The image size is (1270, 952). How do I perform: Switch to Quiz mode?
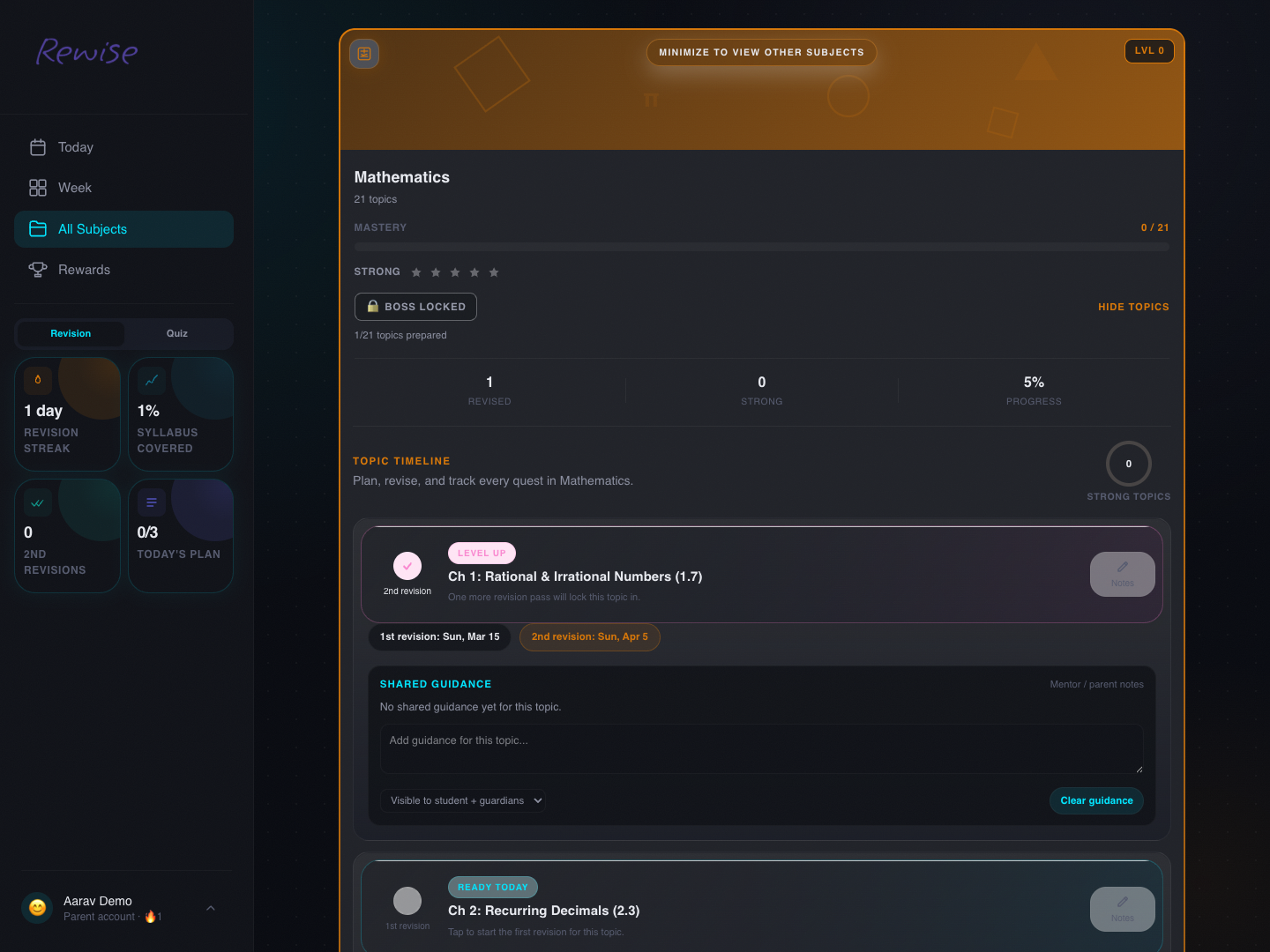pyautogui.click(x=177, y=333)
